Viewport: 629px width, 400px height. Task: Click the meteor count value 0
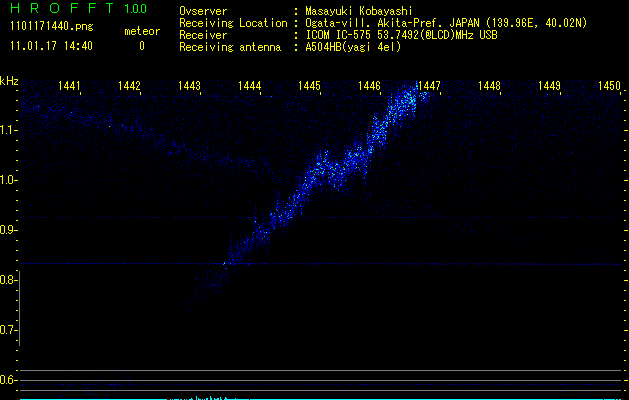[x=142, y=46]
